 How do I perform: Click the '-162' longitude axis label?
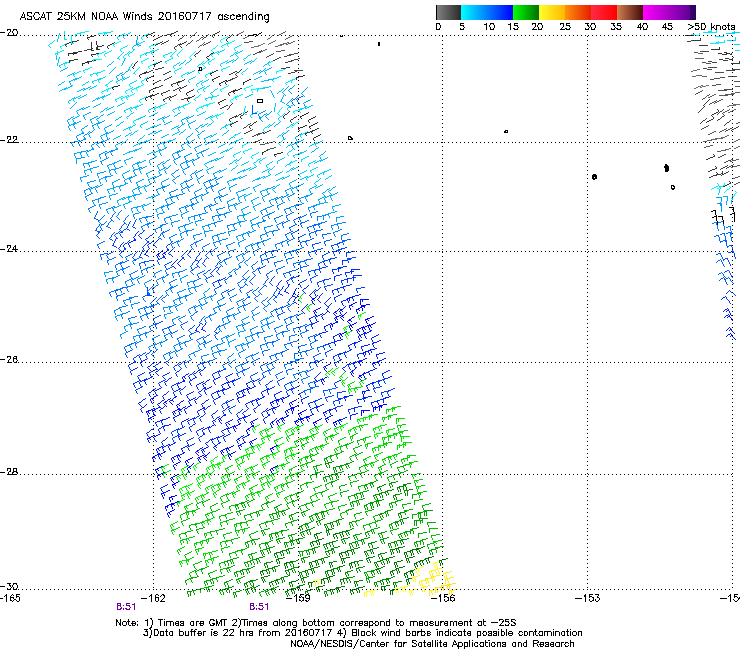pos(153,598)
